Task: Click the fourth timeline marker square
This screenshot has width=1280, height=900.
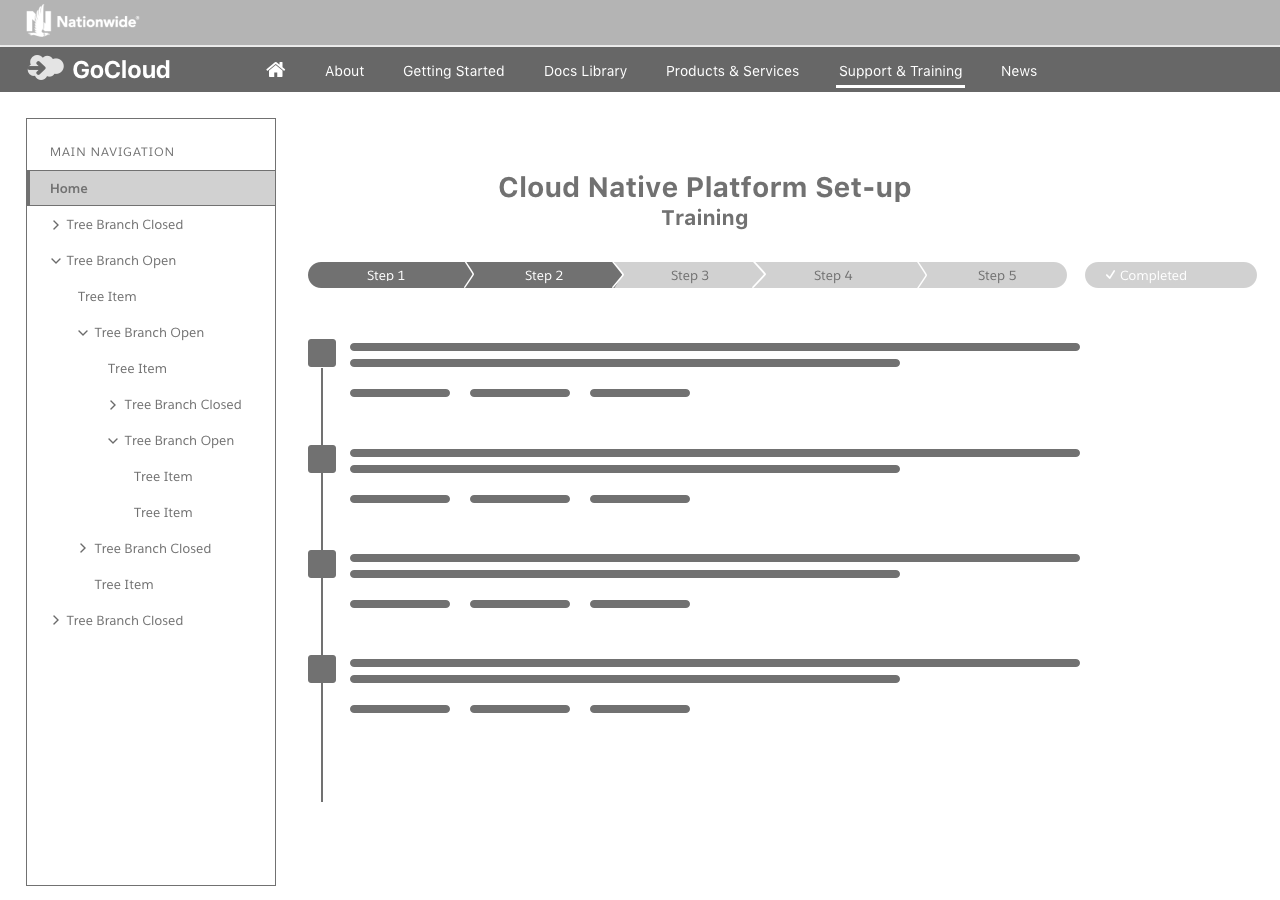Action: coord(322,669)
